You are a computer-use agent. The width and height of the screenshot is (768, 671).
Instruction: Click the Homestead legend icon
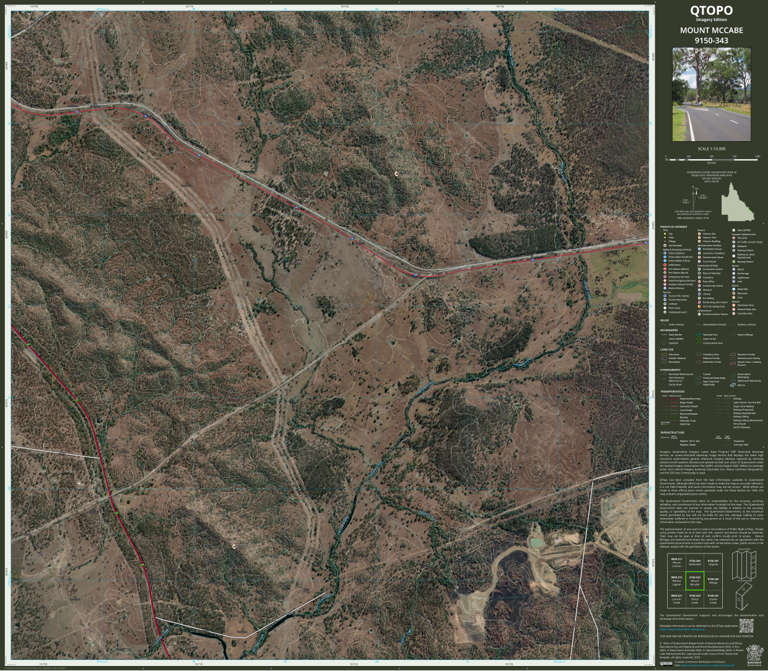[665, 245]
